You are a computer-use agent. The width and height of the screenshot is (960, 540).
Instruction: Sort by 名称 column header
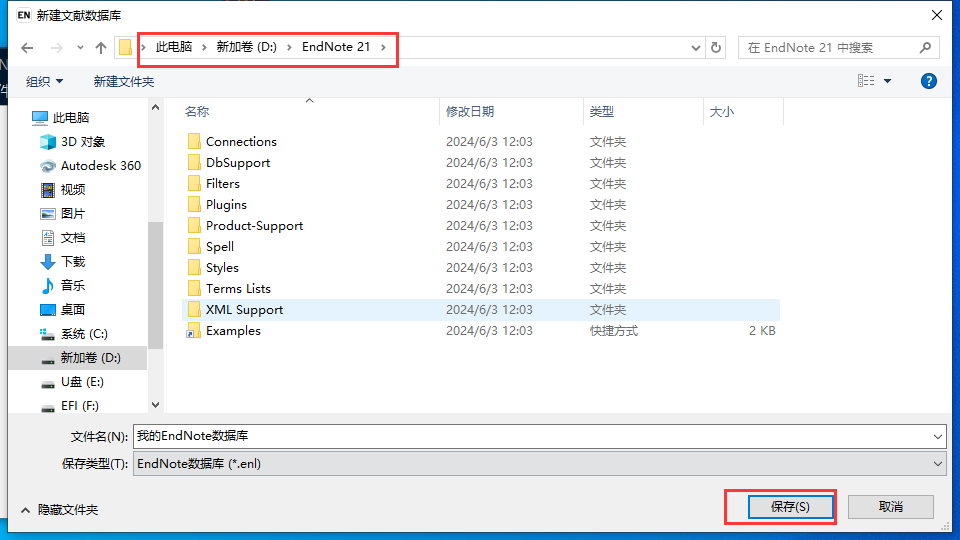point(197,111)
